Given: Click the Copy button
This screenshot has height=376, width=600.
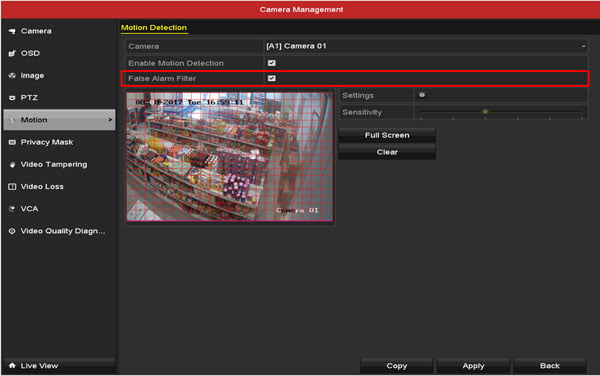Looking at the screenshot, I should point(396,366).
